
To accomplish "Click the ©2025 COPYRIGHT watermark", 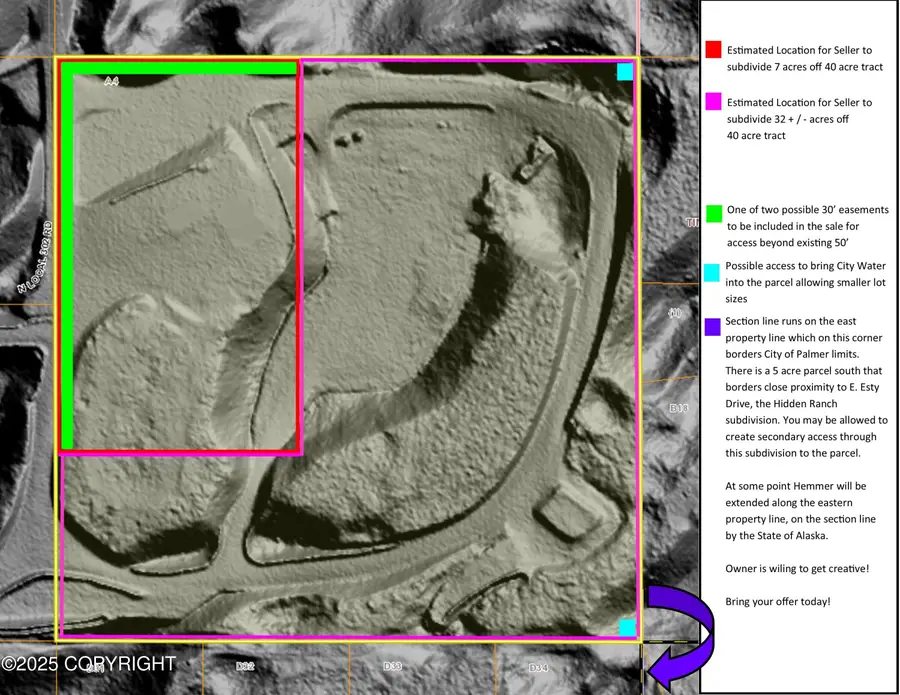I will 89,664.
